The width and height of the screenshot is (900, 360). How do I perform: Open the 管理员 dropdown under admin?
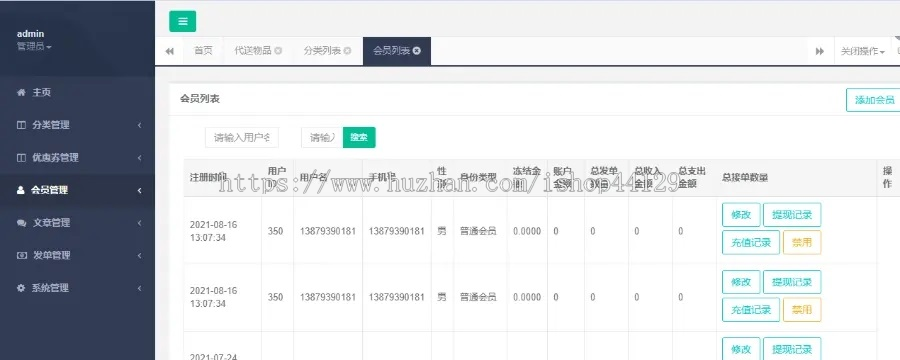pos(34,47)
